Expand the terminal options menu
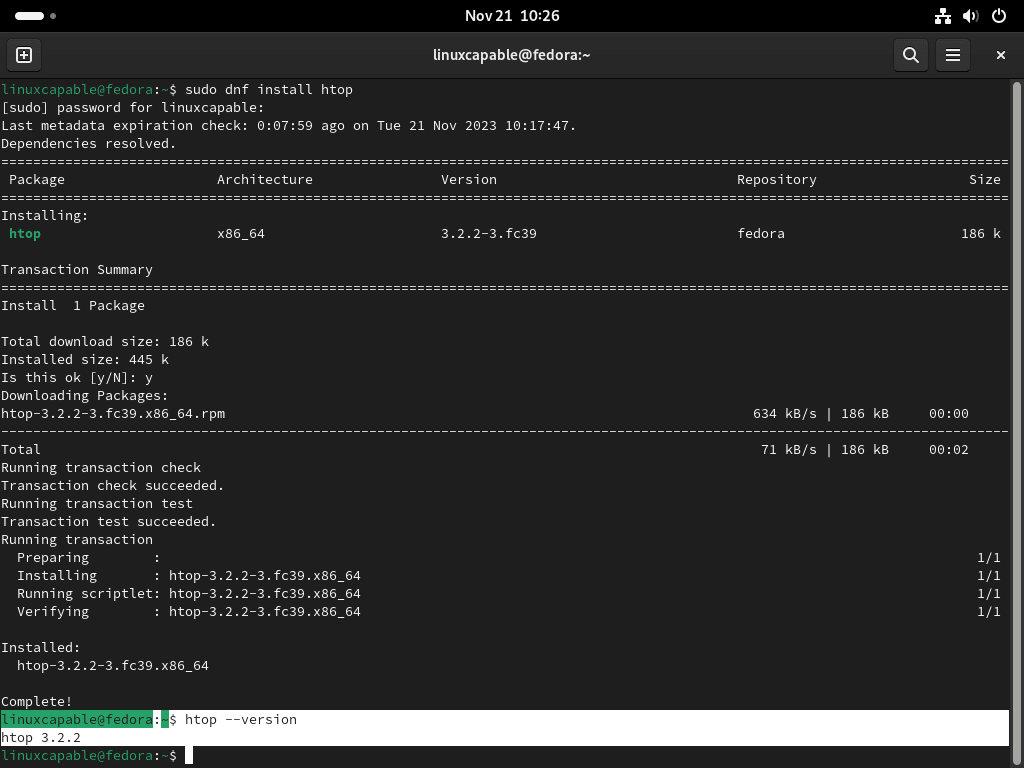This screenshot has width=1024, height=768. tap(952, 55)
